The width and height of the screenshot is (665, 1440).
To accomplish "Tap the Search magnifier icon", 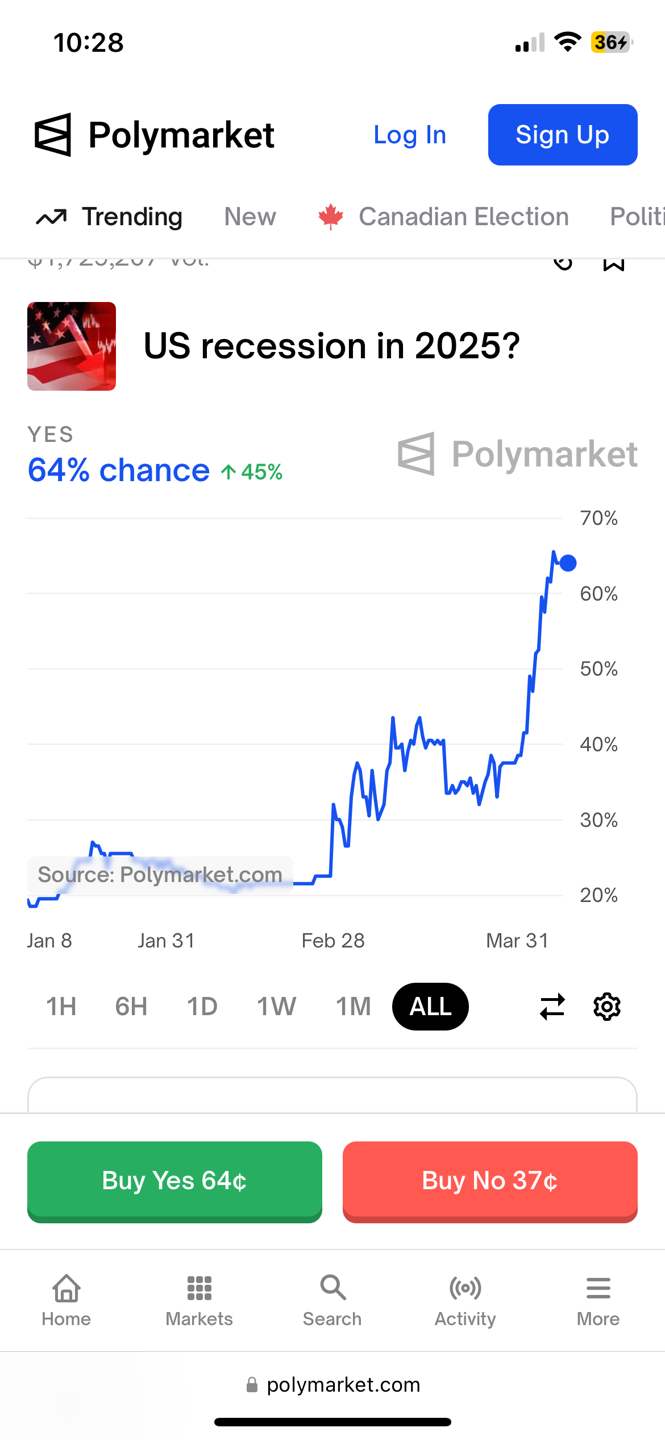I will 332,1287.
